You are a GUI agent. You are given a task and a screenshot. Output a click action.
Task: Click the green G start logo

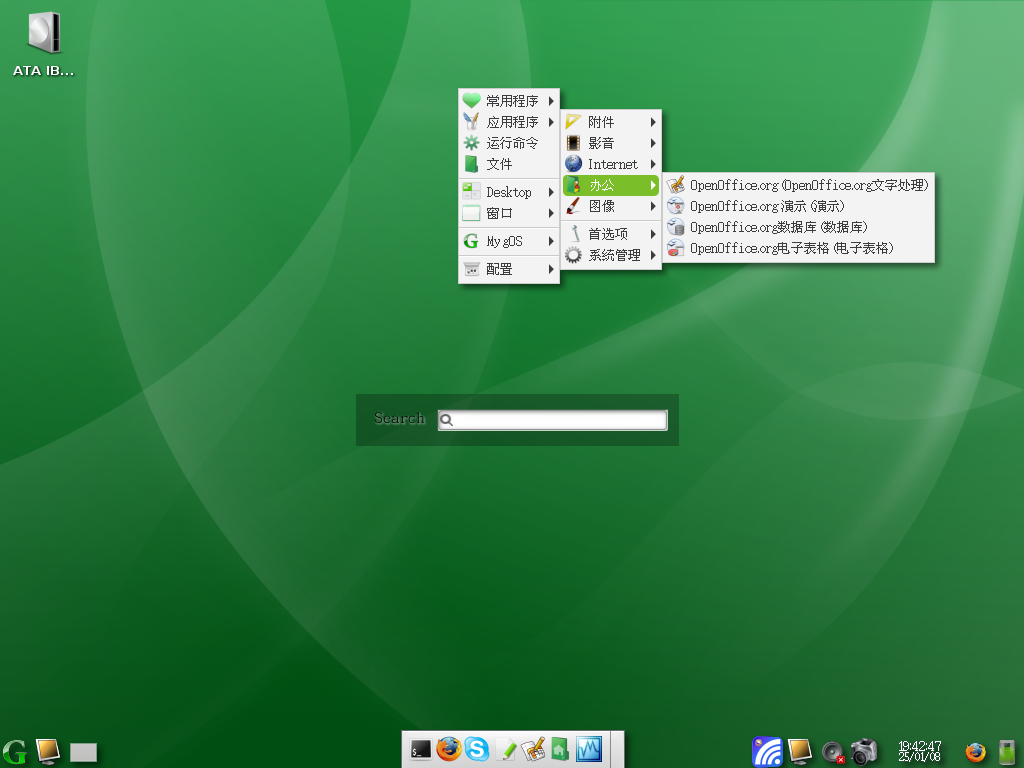pyautogui.click(x=14, y=751)
